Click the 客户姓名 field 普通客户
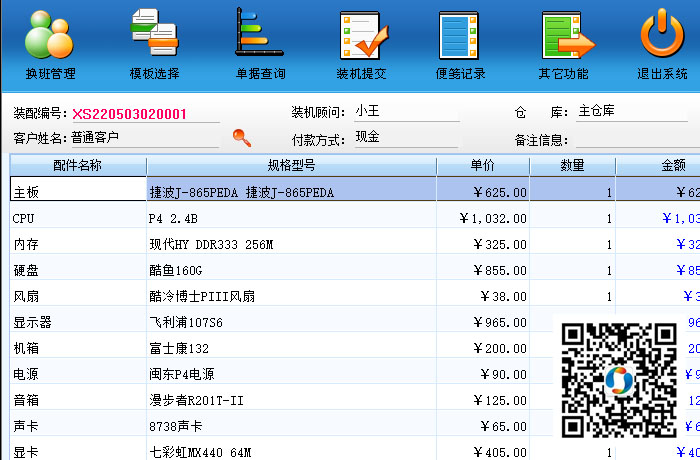The image size is (700, 460). pyautogui.click(x=145, y=138)
